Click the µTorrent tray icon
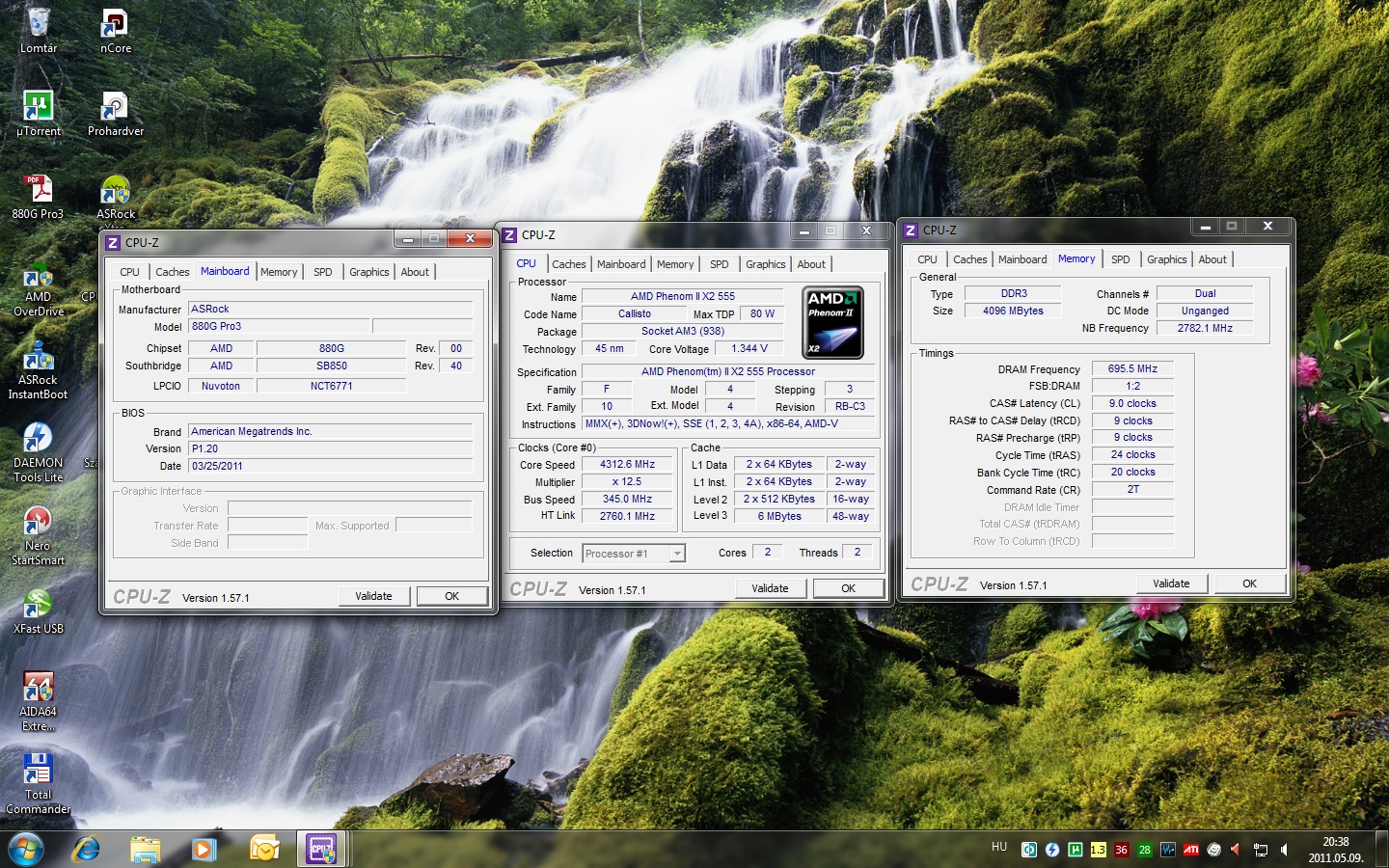This screenshot has width=1389, height=868. tap(1076, 850)
